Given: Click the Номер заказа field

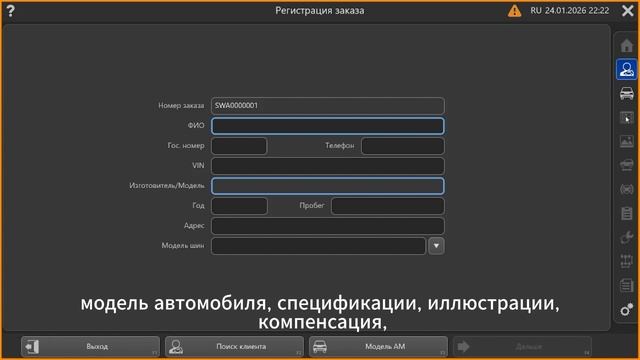Looking at the screenshot, I should (328, 106).
